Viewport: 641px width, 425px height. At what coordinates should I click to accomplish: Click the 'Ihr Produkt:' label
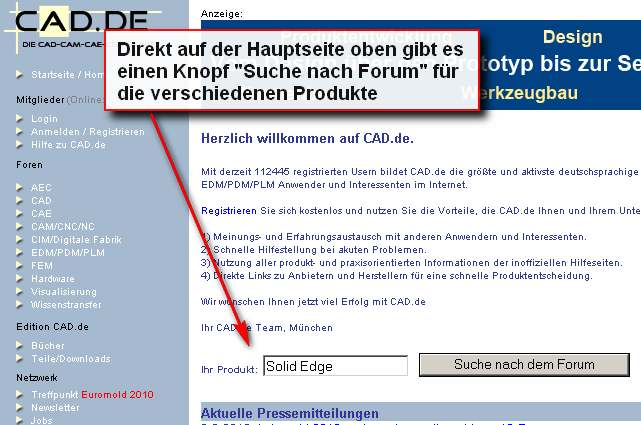click(229, 370)
